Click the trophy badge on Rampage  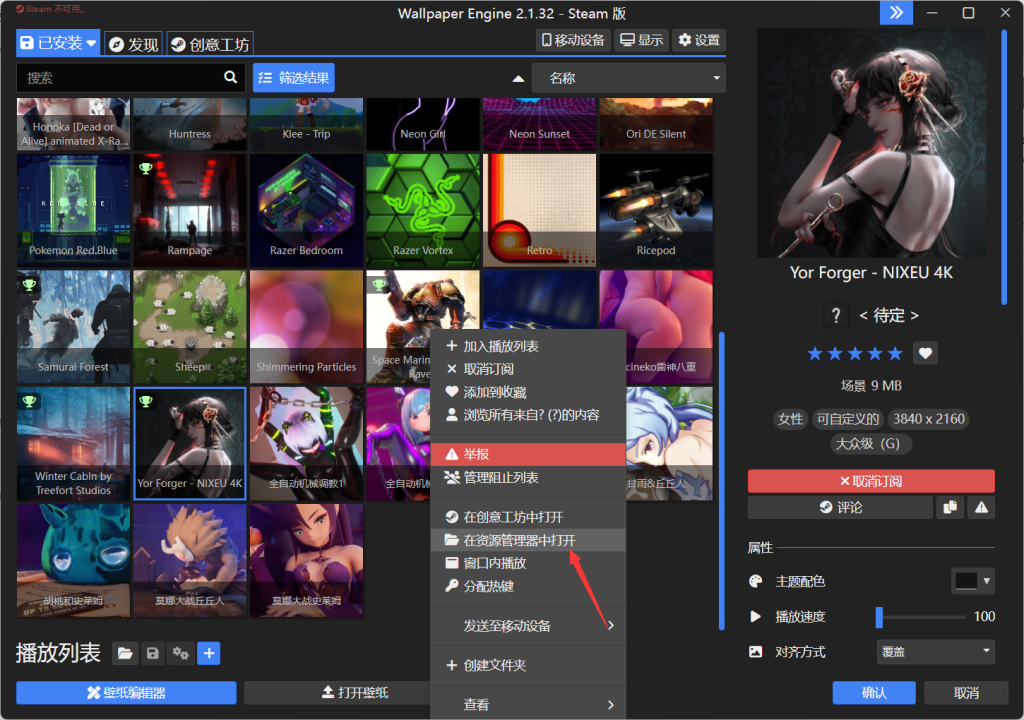[146, 168]
